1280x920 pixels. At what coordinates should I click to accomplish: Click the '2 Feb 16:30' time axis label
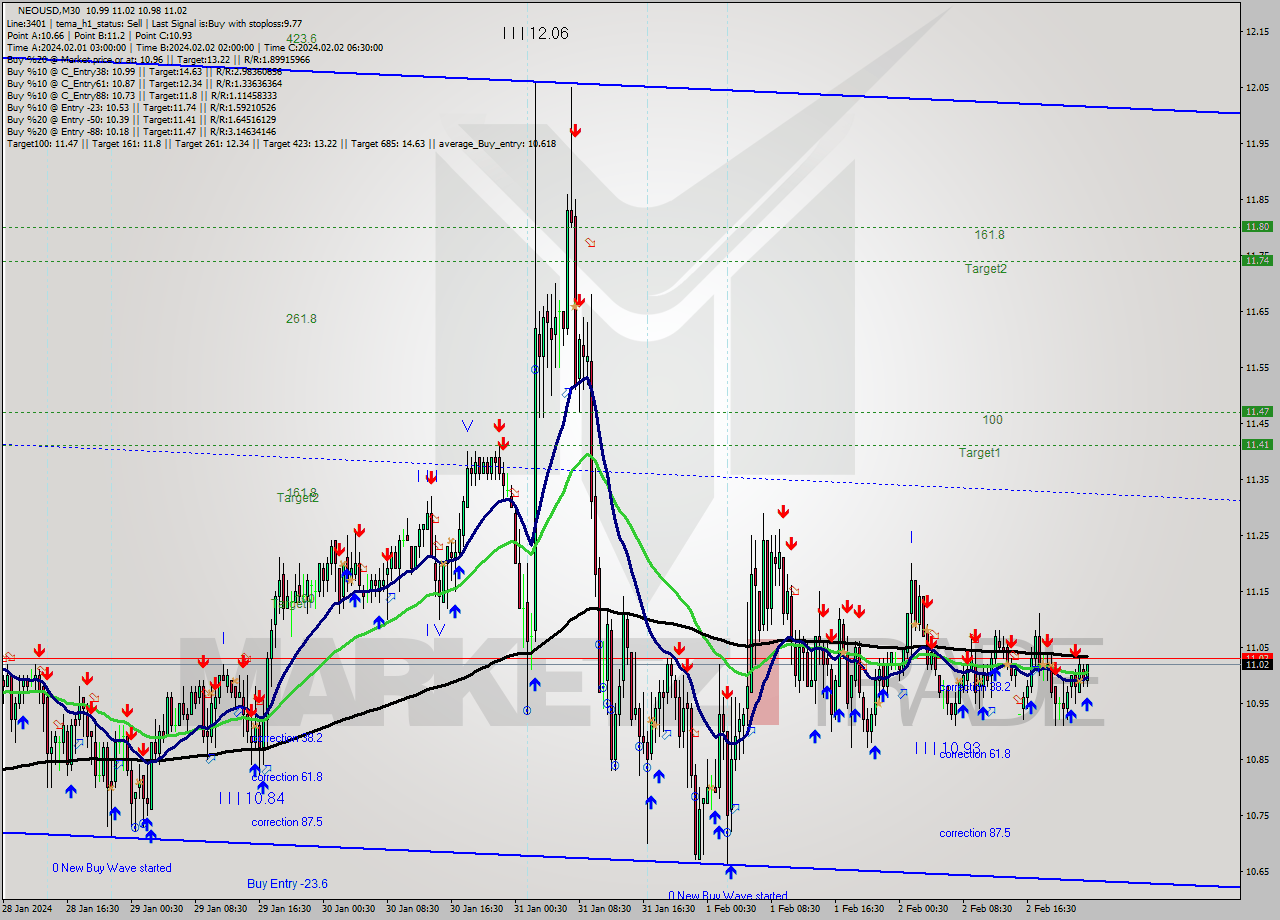tap(1051, 909)
